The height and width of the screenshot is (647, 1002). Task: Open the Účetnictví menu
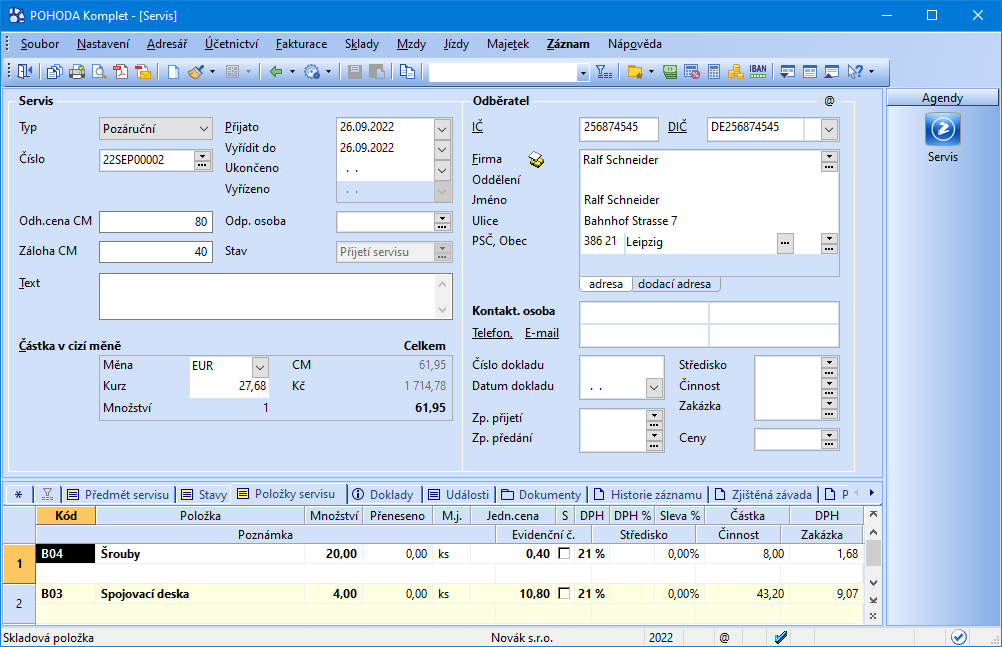point(231,44)
